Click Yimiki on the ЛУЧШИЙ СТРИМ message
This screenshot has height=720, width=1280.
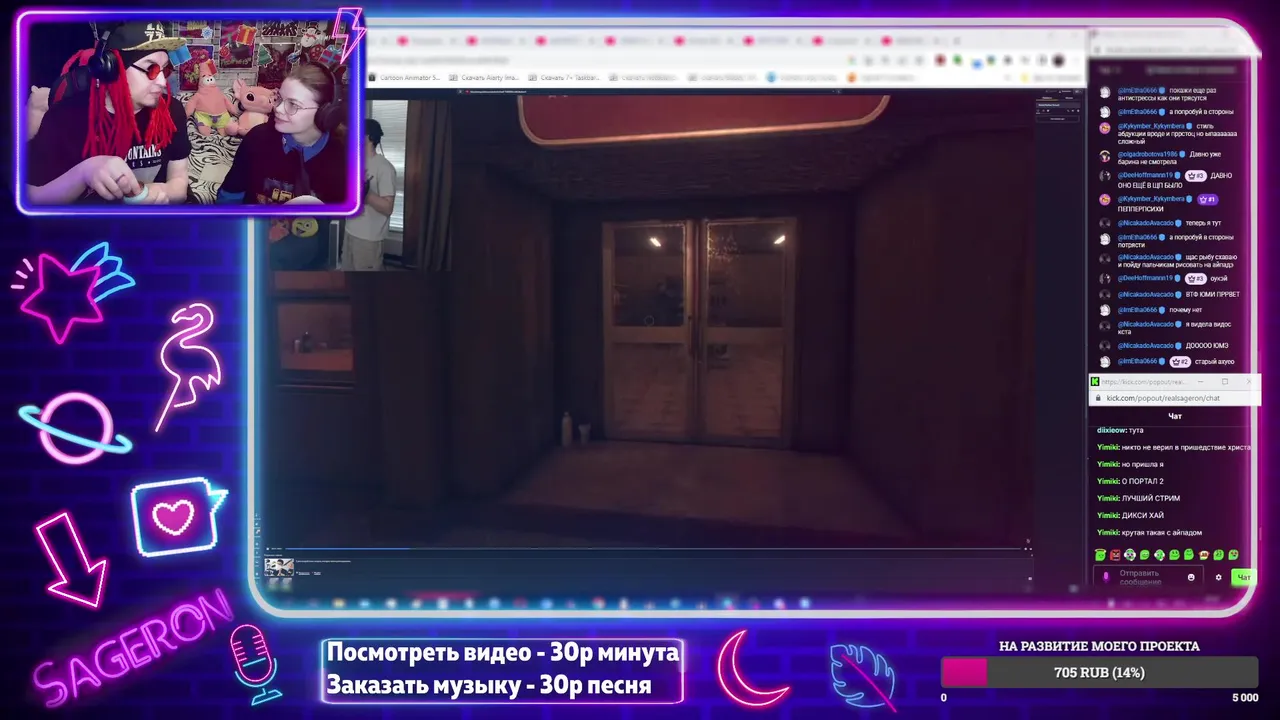[1107, 498]
